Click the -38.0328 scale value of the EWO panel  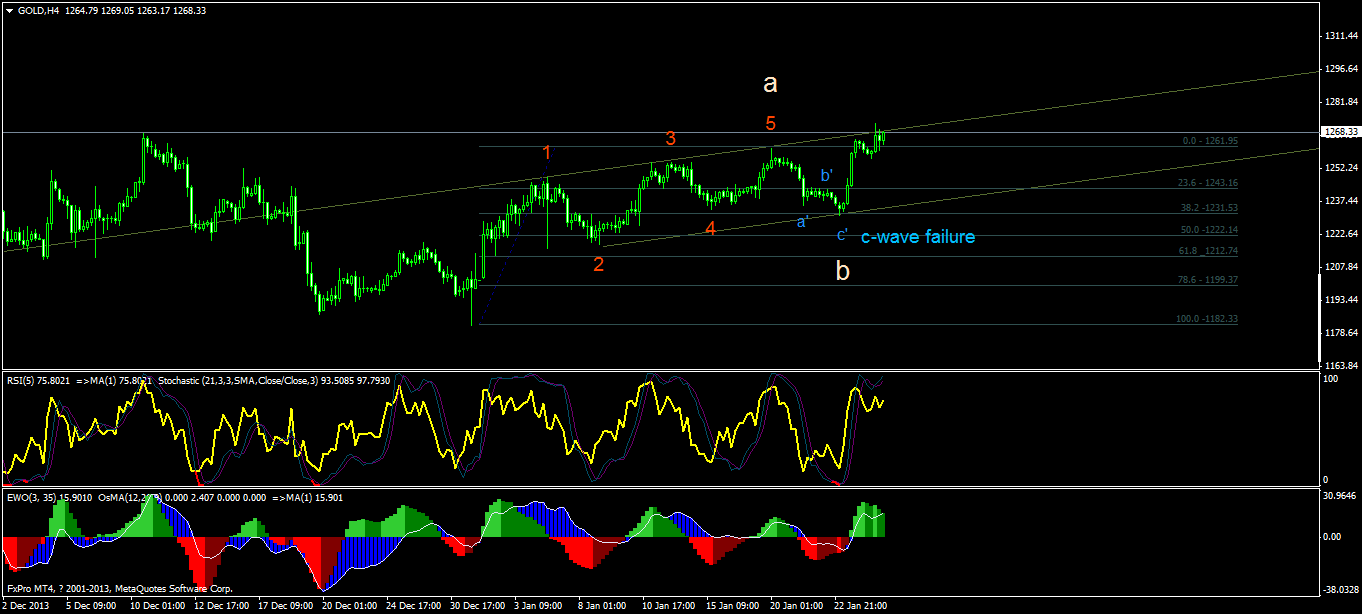coord(1339,589)
